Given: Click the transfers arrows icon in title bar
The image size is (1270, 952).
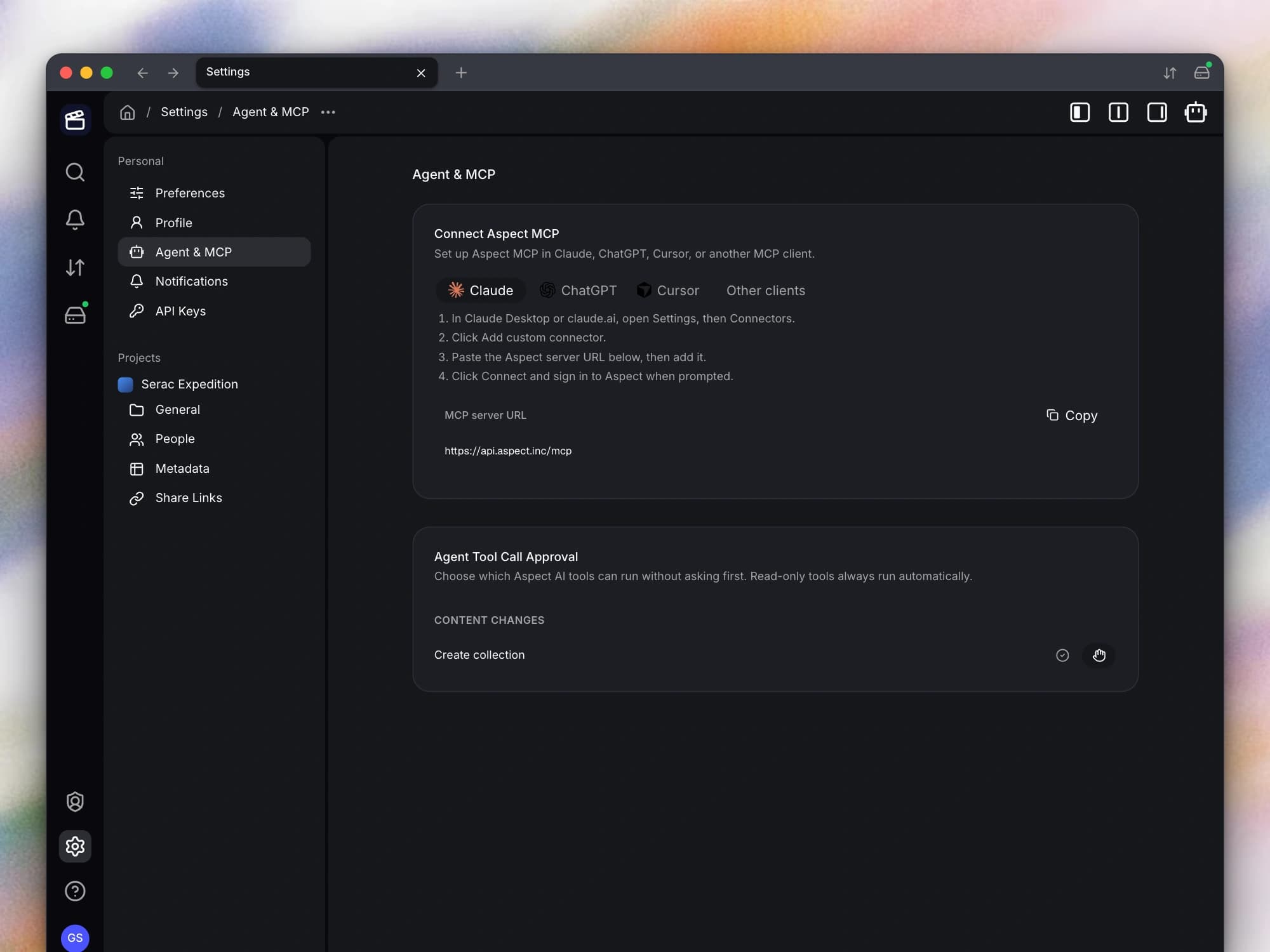Looking at the screenshot, I should coord(1170,73).
